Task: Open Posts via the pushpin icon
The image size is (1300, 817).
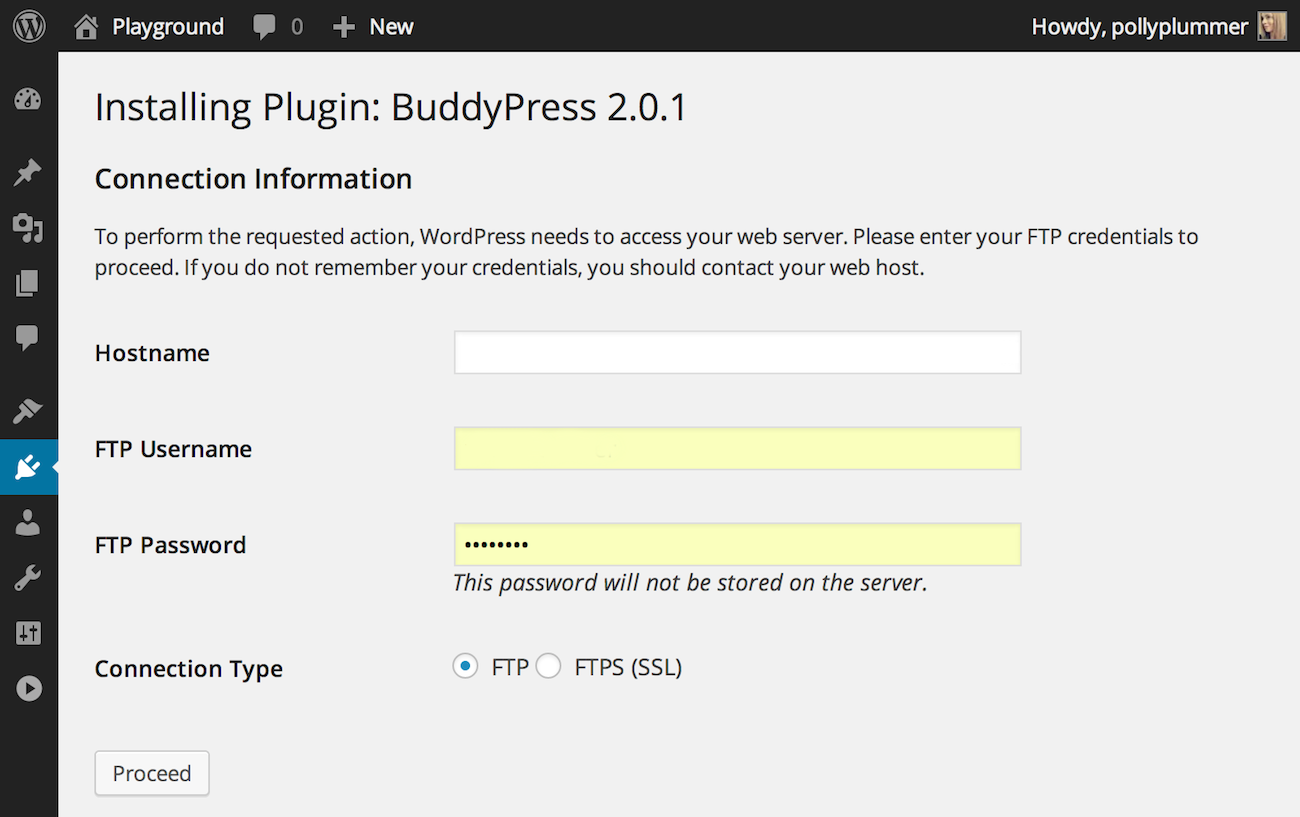Action: 28,172
